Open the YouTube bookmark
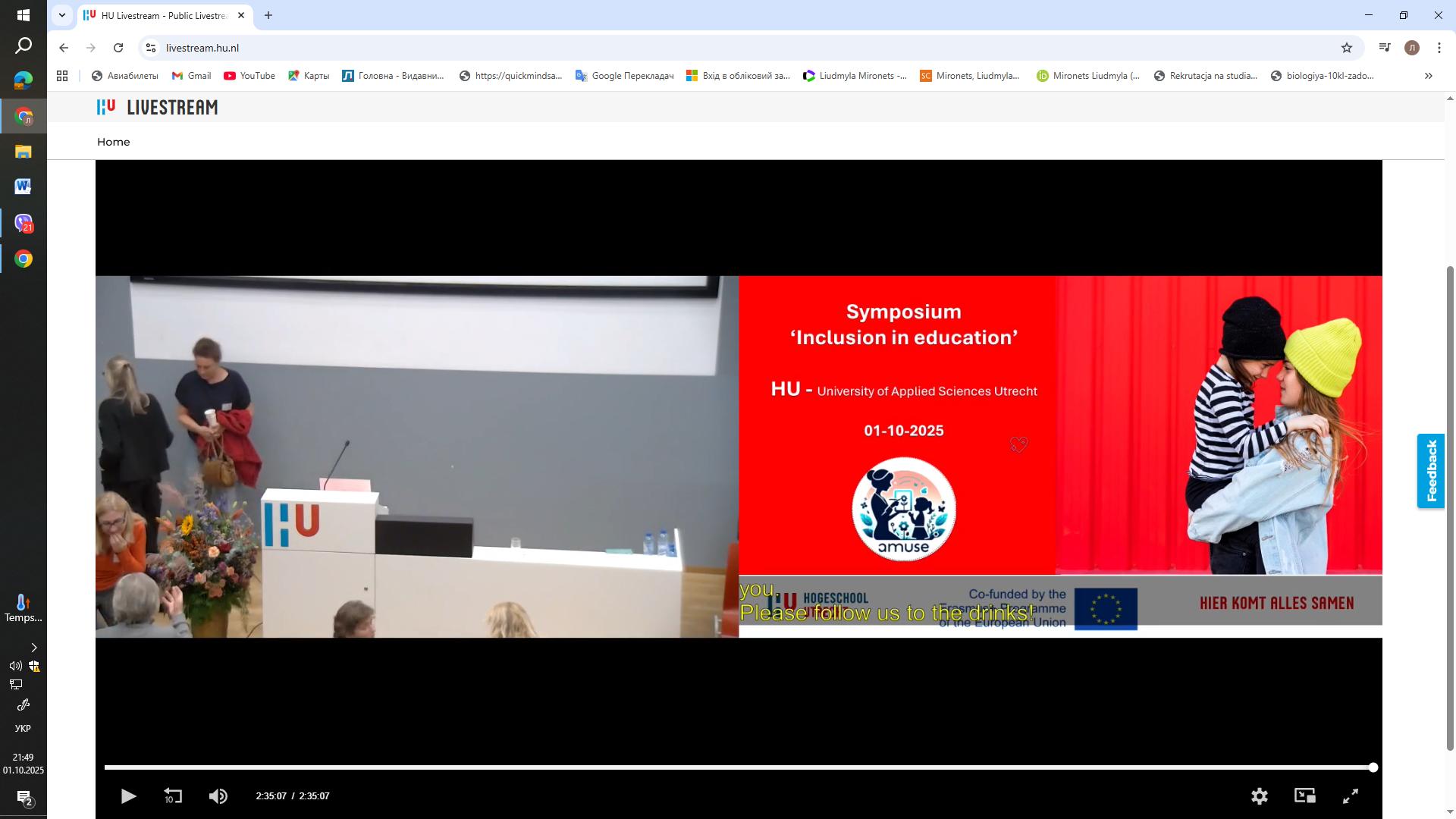The height and width of the screenshot is (819, 1456). point(249,76)
